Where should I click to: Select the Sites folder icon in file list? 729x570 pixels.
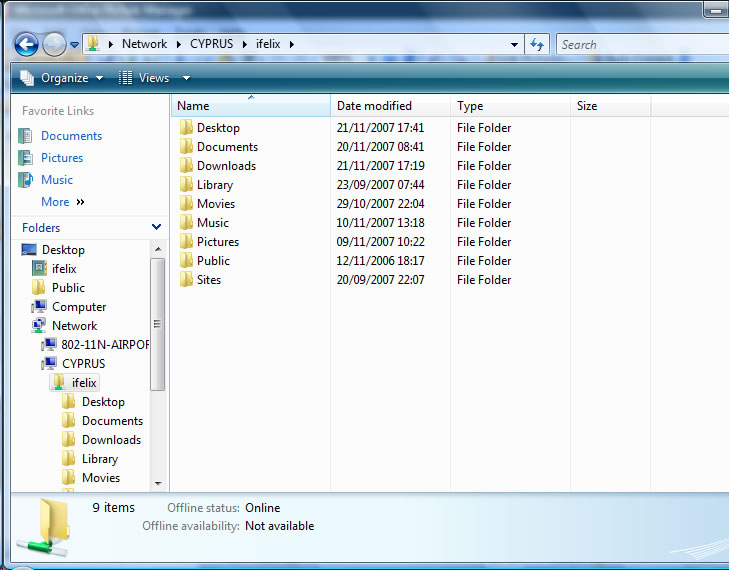point(186,280)
